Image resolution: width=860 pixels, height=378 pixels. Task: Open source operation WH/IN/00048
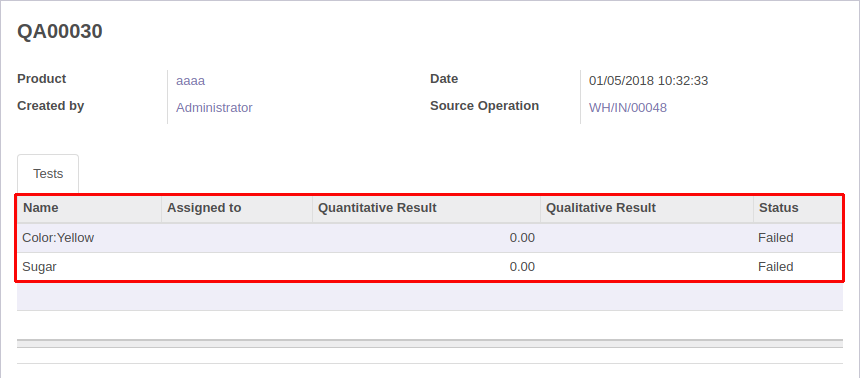[x=628, y=108]
